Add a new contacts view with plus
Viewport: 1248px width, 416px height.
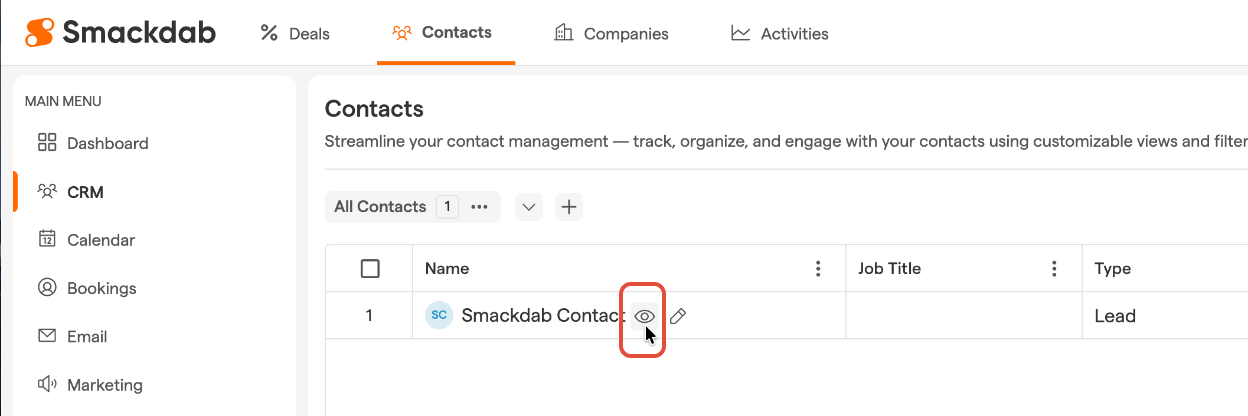click(x=569, y=207)
